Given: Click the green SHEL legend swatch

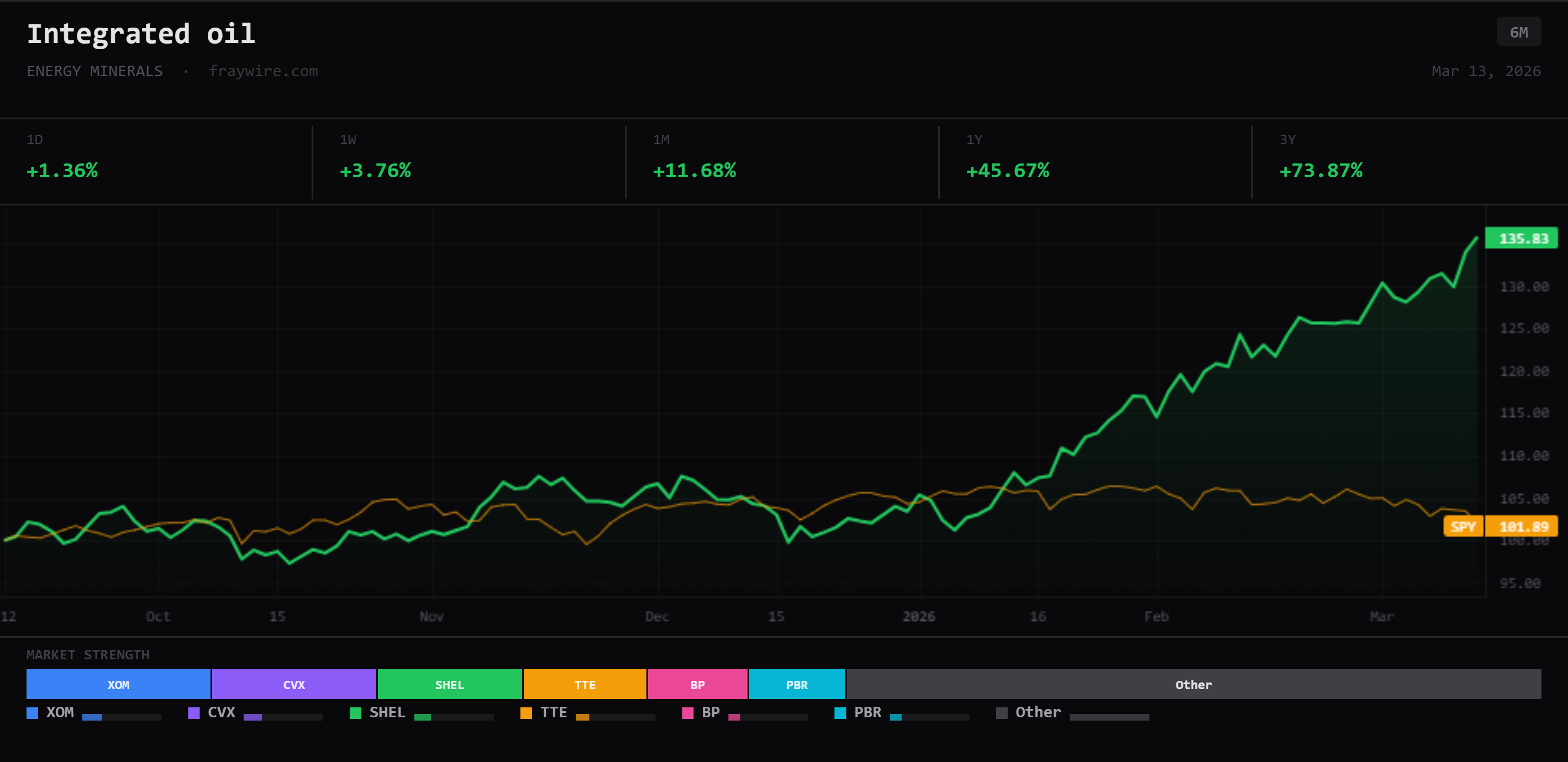Looking at the screenshot, I should 355,713.
